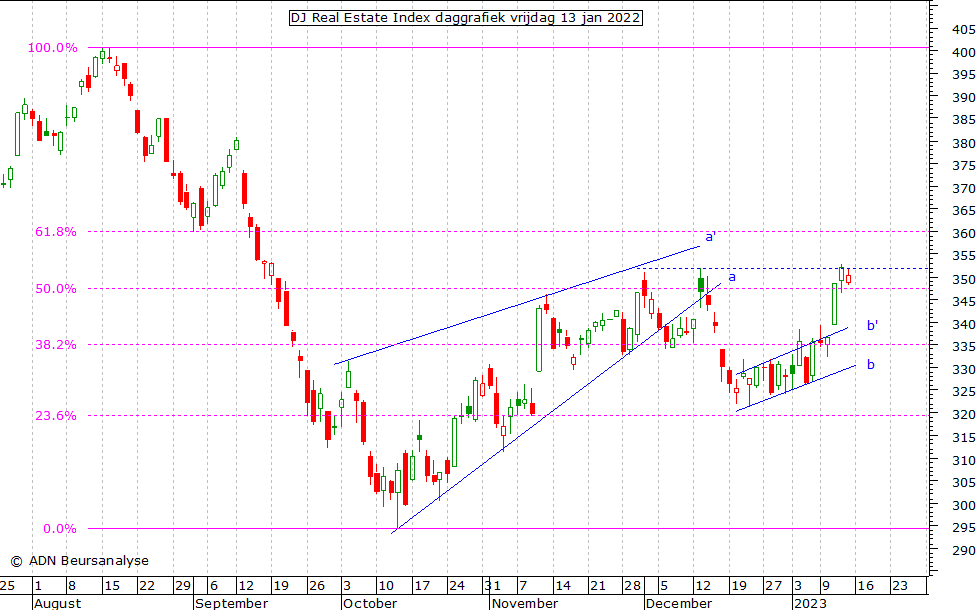The height and width of the screenshot is (610, 980).
Task: Click the 335 price axis value
Action: pyautogui.click(x=963, y=347)
